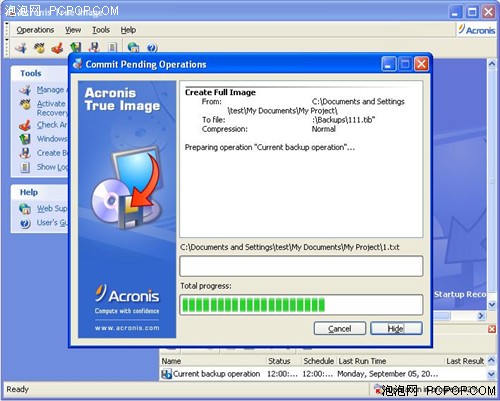500x401 pixels.
Task: Click the Hide button in the dialog
Action: (396, 329)
